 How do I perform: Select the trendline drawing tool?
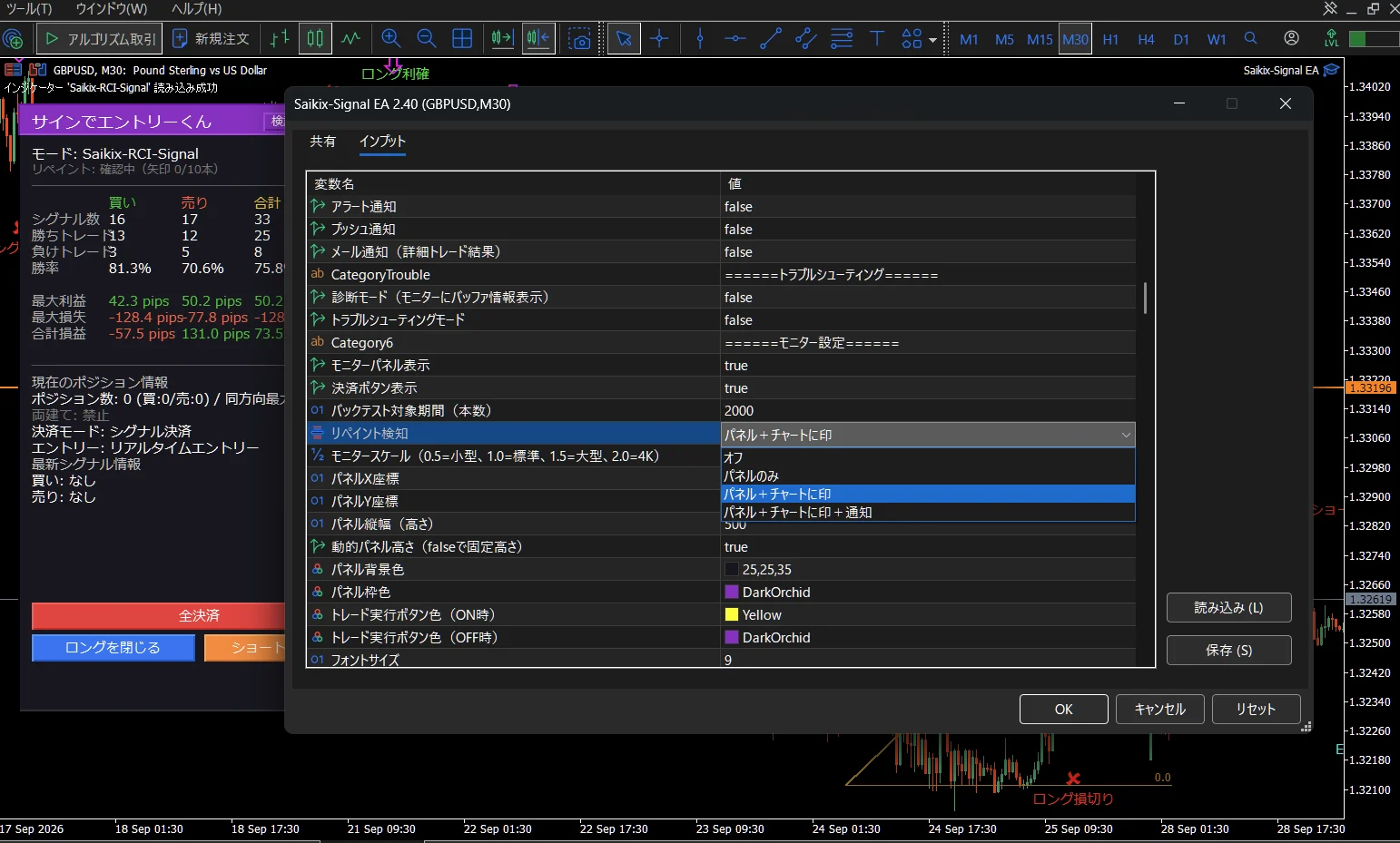[771, 39]
